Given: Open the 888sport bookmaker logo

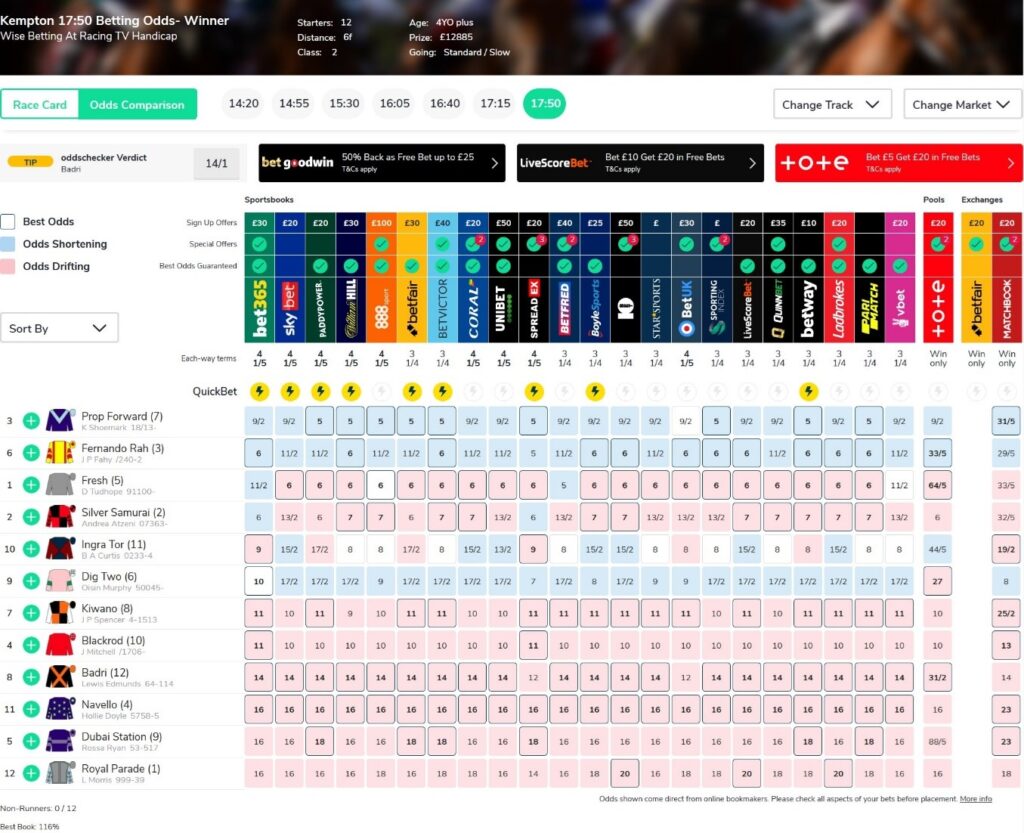Looking at the screenshot, I should 381,309.
